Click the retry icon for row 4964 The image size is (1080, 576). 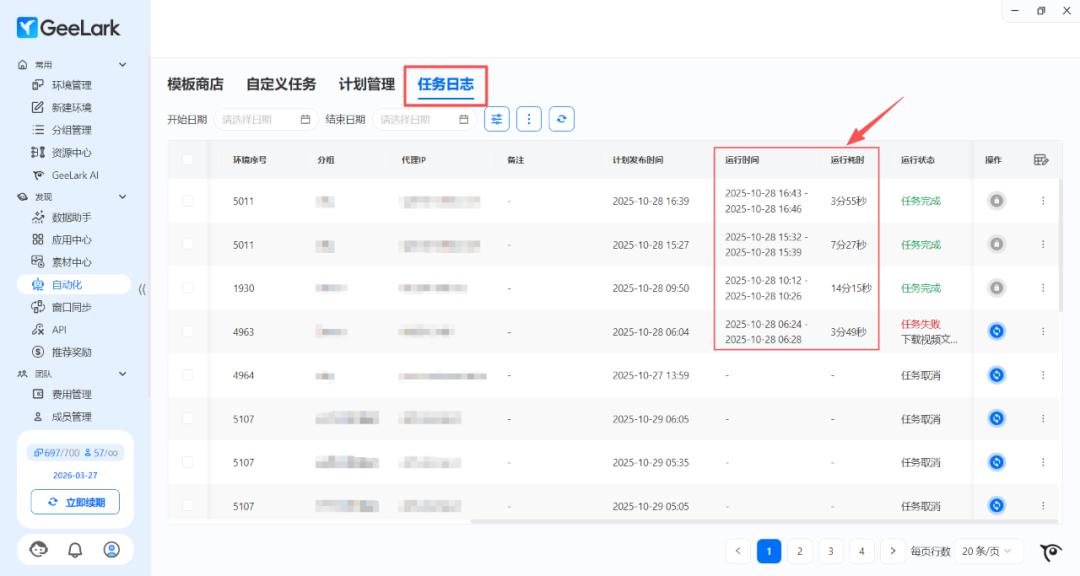[996, 375]
